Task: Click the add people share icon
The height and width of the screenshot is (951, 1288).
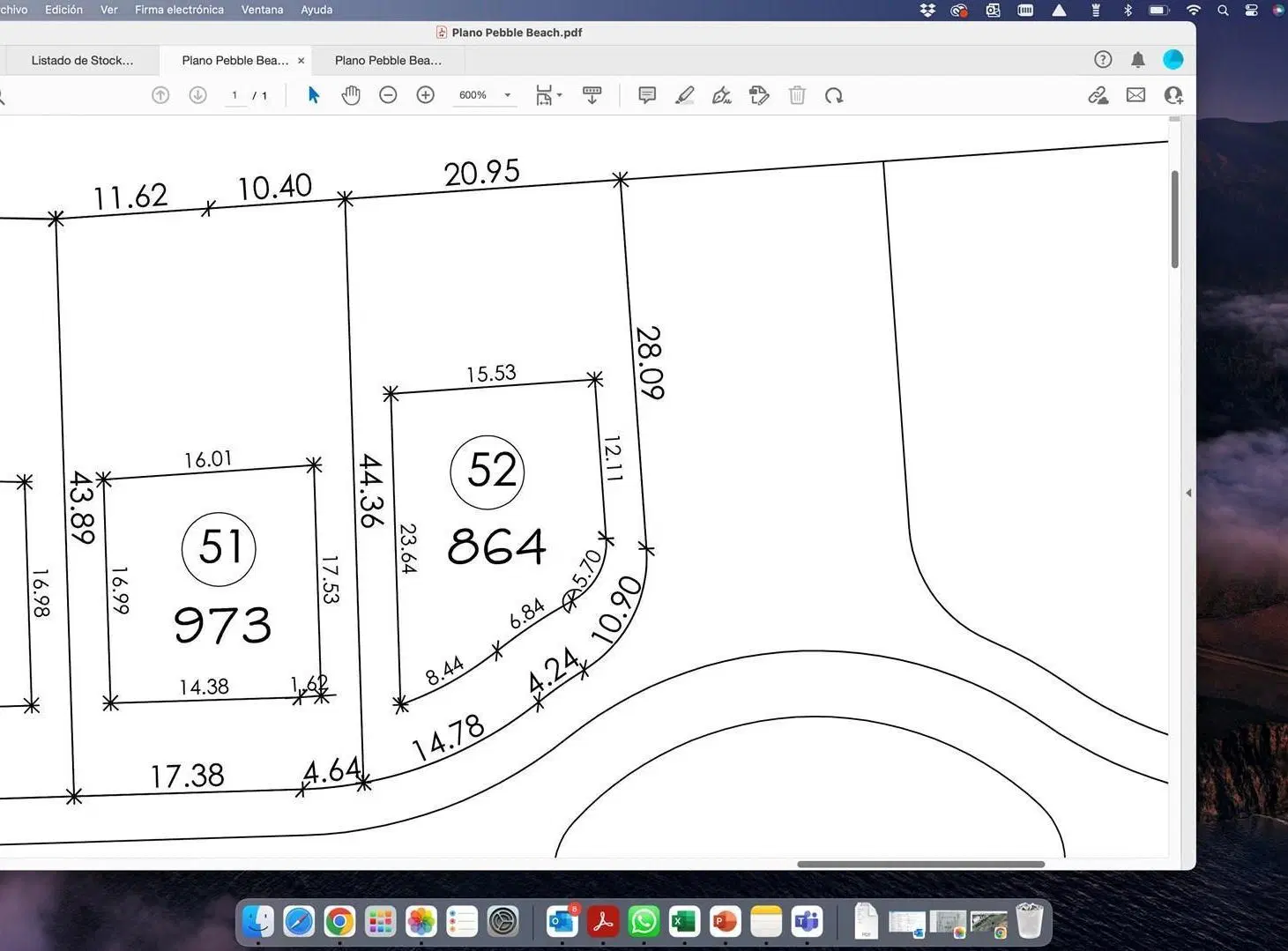Action: [1173, 95]
